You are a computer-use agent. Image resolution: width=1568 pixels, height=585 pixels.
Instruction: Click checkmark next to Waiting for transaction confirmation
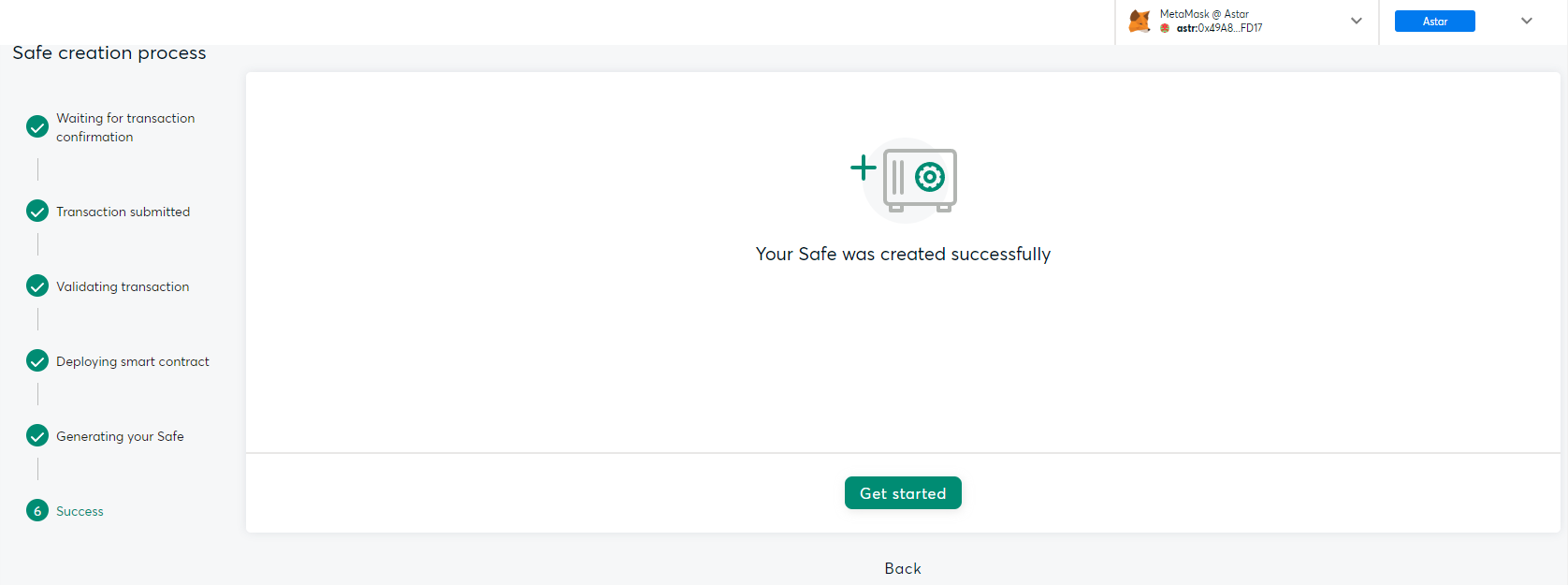37,126
